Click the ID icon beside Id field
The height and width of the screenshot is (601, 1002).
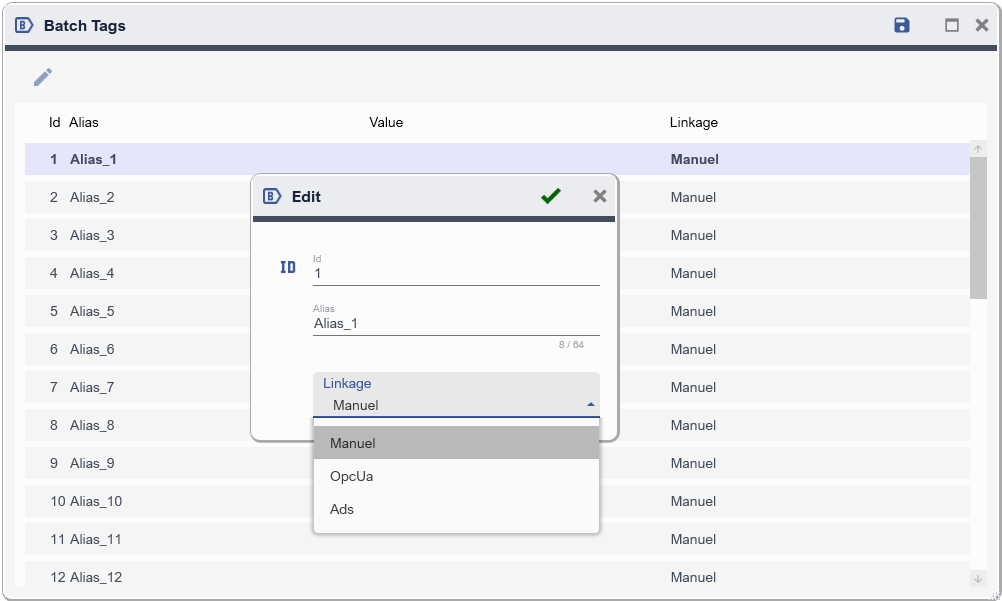288,267
